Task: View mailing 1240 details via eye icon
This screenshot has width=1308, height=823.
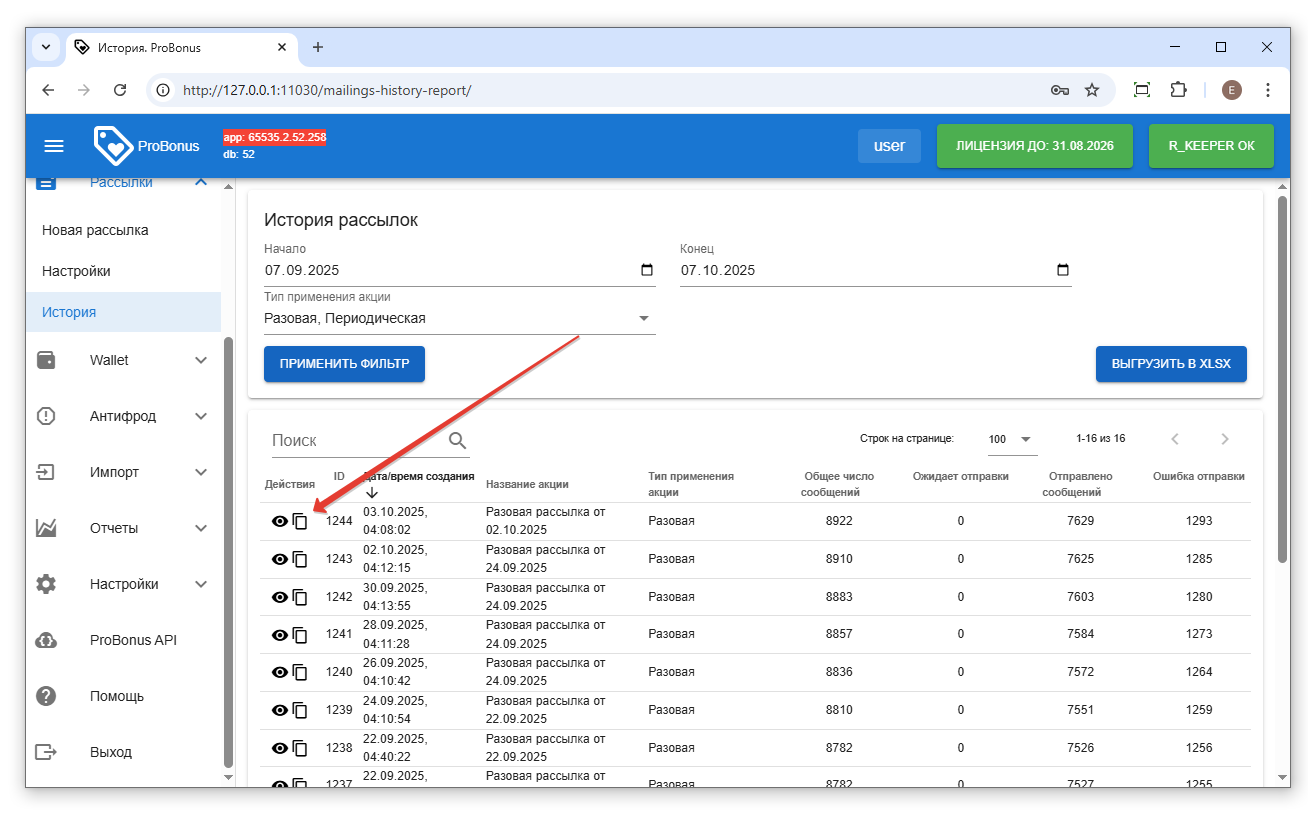Action: tap(280, 673)
